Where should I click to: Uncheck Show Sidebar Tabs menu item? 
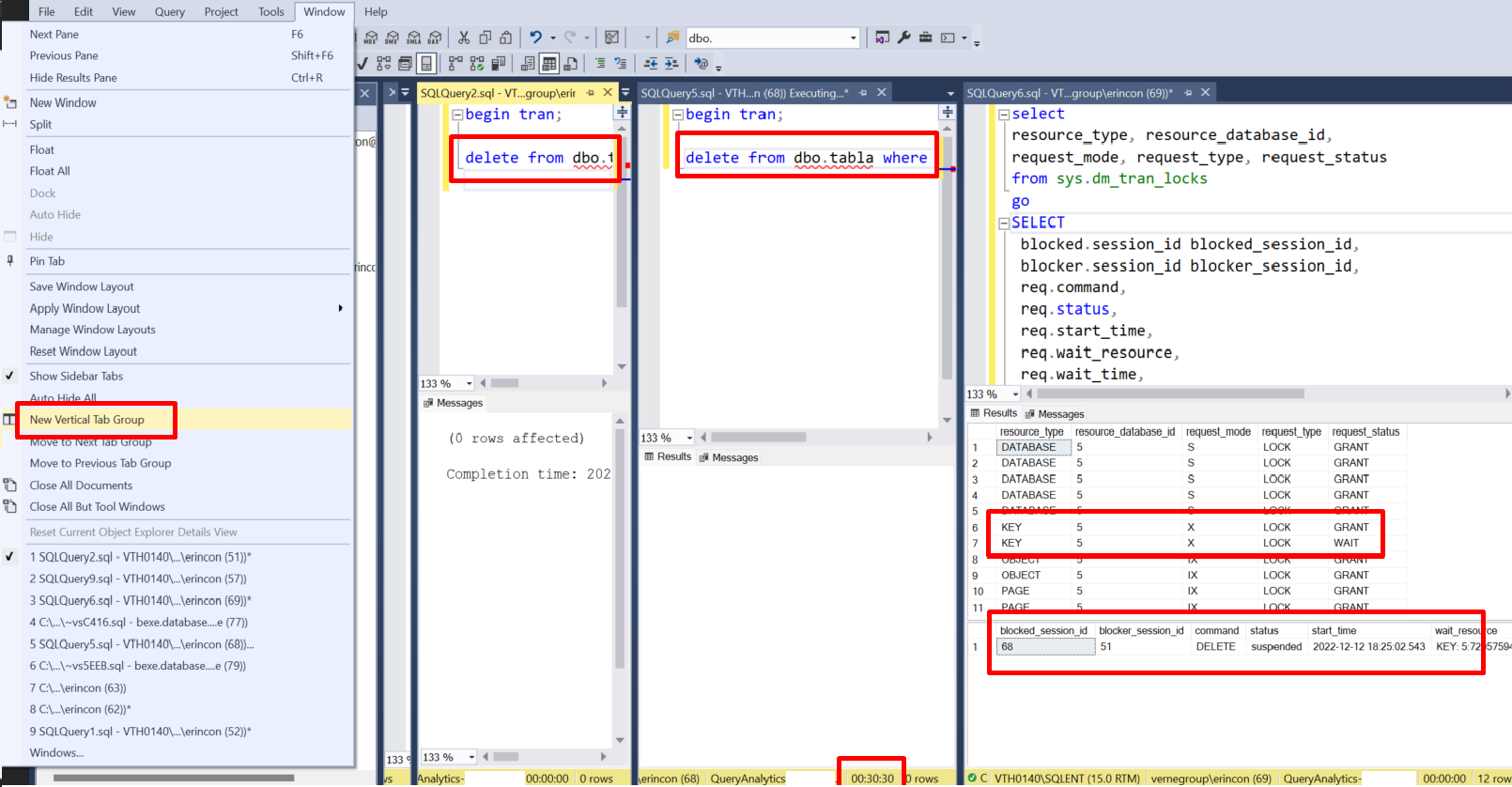76,376
